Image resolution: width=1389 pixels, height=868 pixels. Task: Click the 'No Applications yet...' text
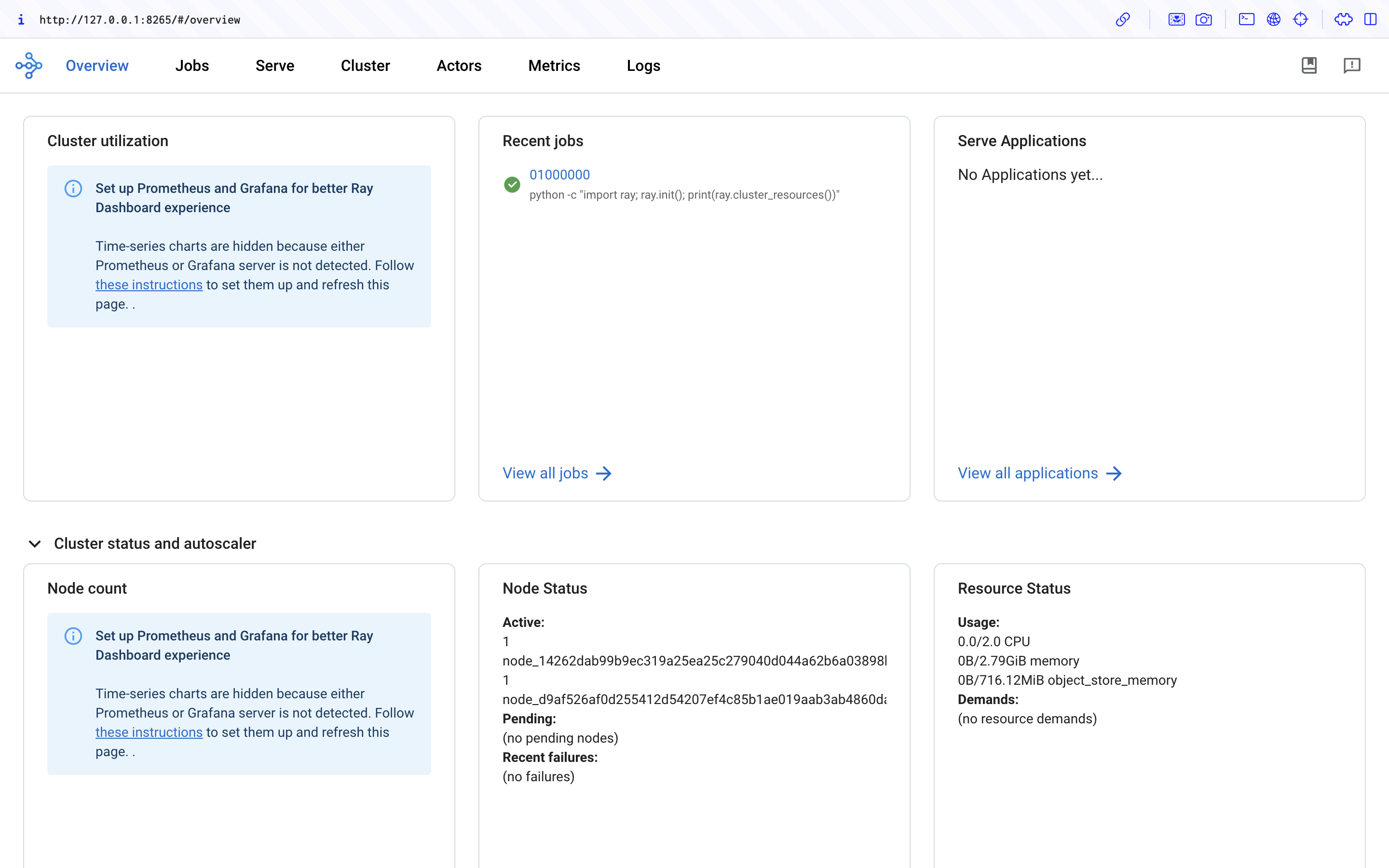1030,175
